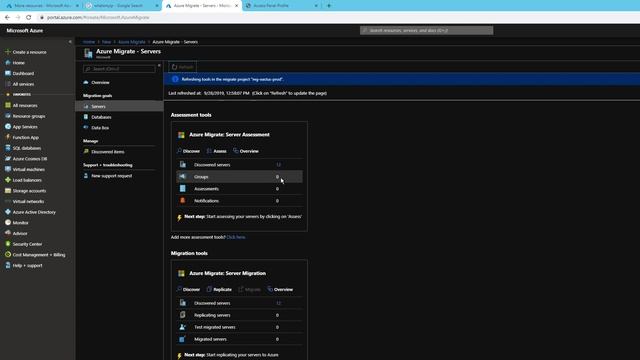Select Data Box under Migration goals
The image size is (640, 360).
pos(100,128)
